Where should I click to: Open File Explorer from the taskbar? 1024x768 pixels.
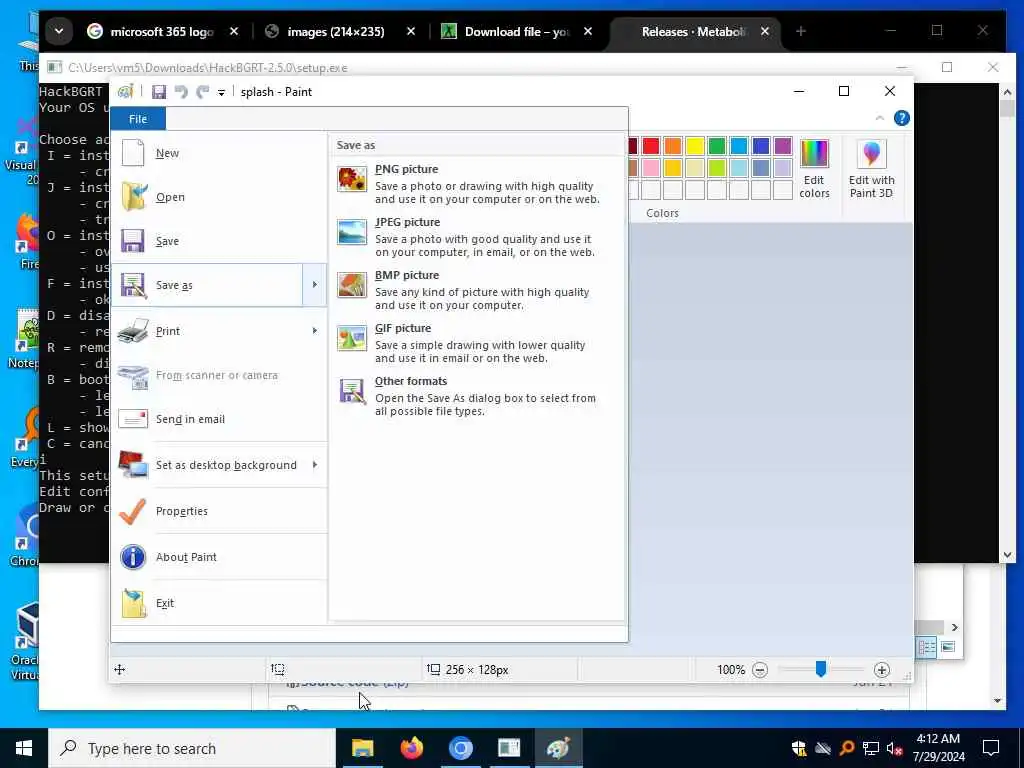tap(362, 748)
